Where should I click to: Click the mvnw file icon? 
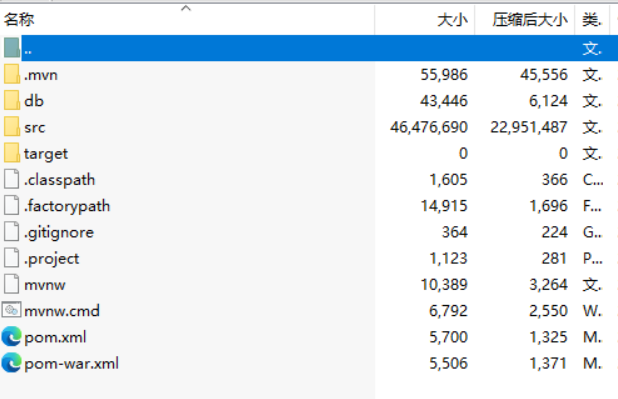point(11,284)
